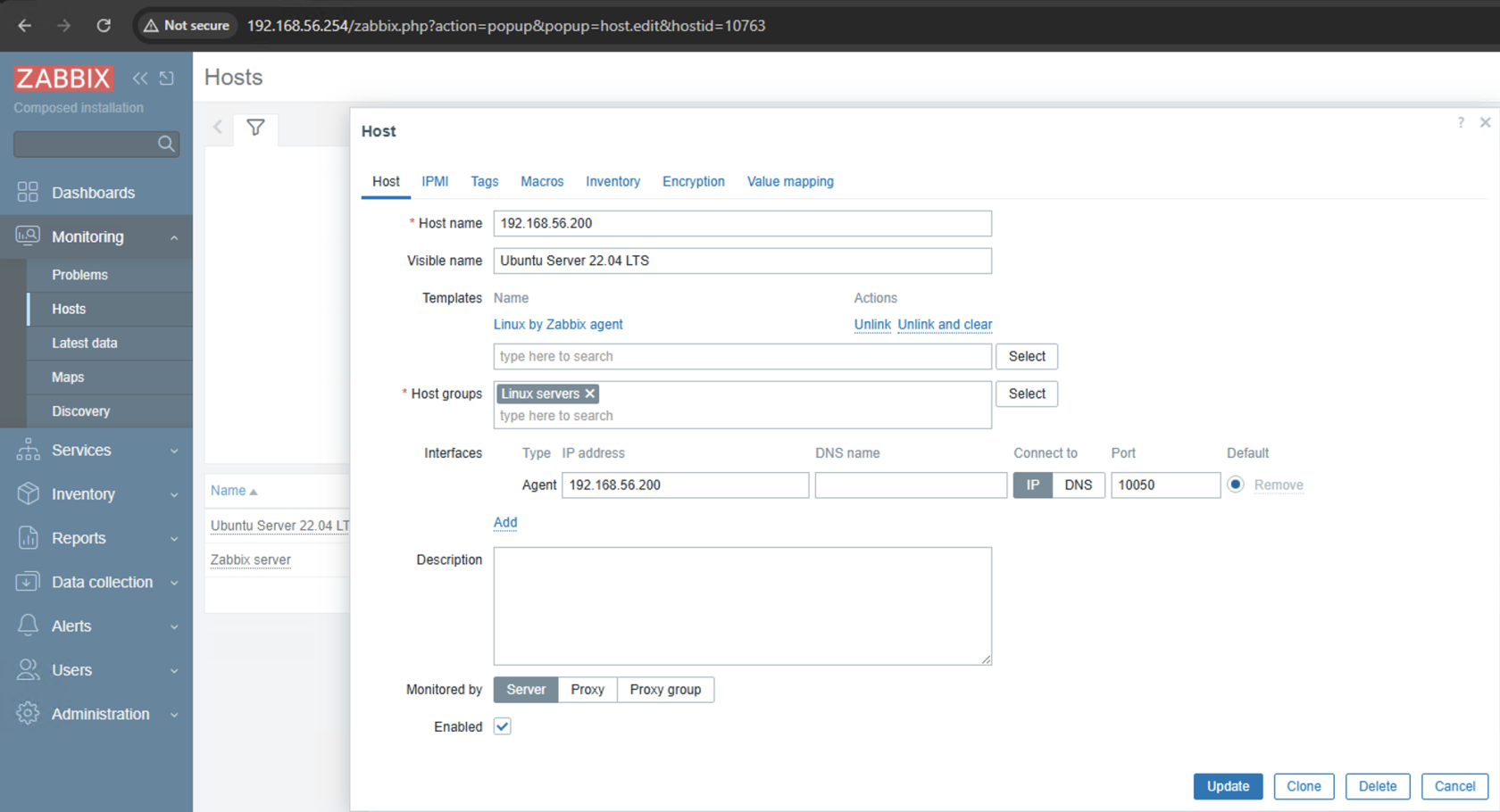Click the Monitoring icon in sidebar
The image size is (1500, 812).
pos(28,236)
